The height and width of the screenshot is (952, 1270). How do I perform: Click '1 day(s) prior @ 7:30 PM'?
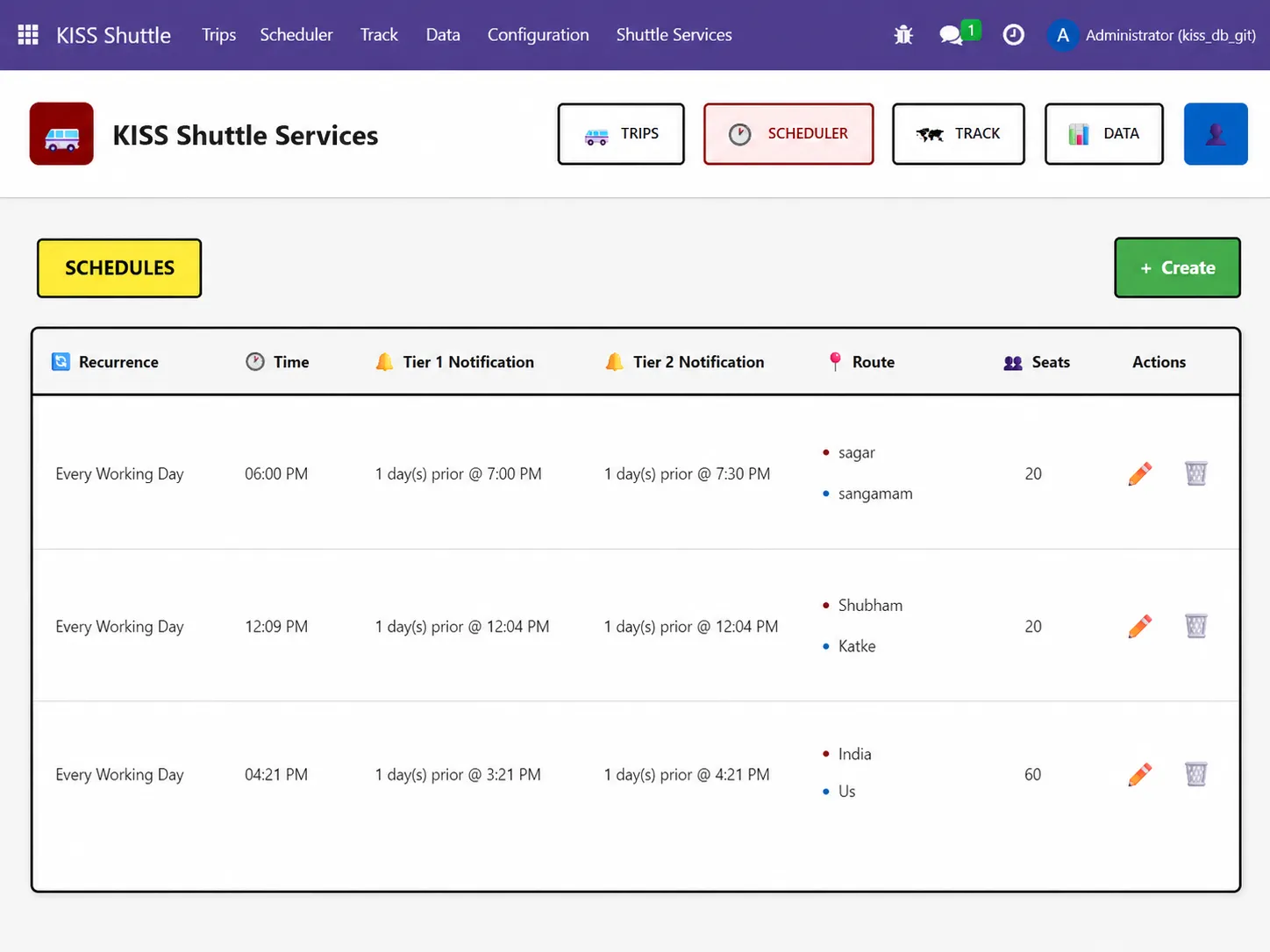pos(688,473)
